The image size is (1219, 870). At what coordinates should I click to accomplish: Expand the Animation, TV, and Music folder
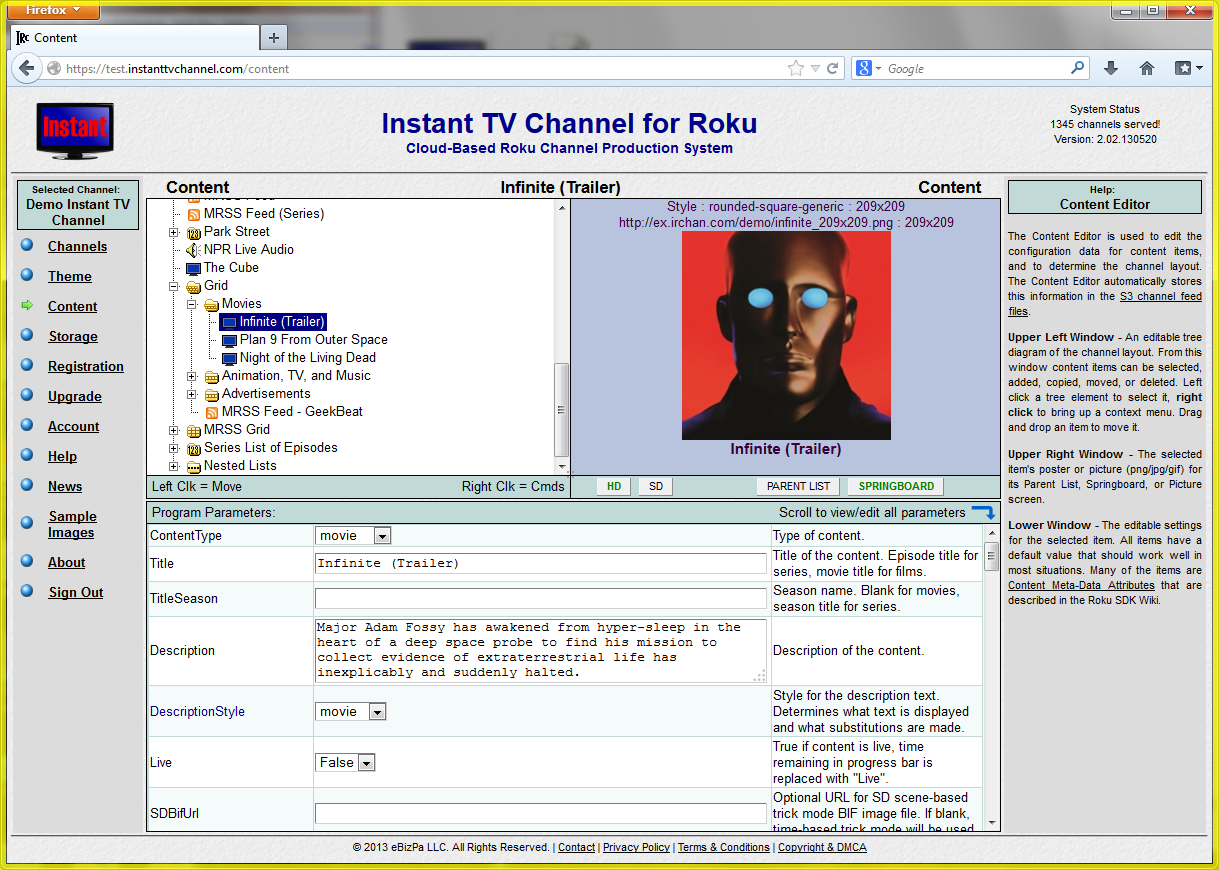coord(193,376)
